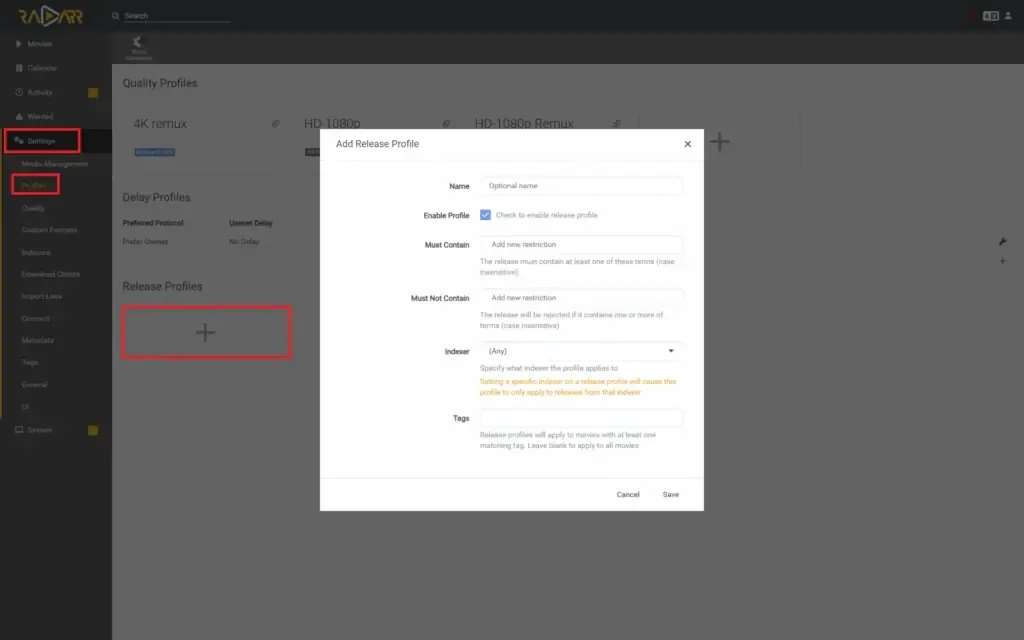The width and height of the screenshot is (1024, 640).
Task: Clone the 4K remux quality profile
Action: pos(276,124)
